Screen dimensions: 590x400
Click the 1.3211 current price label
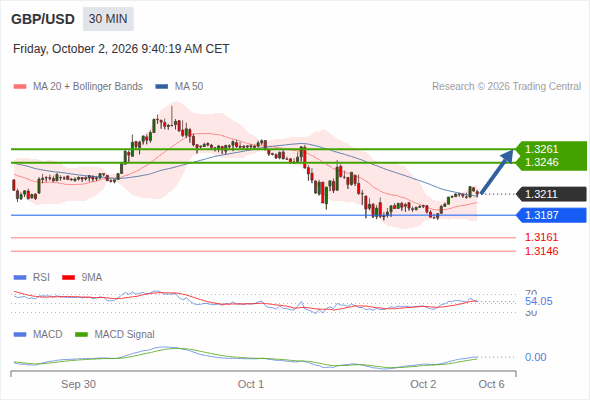coord(552,194)
